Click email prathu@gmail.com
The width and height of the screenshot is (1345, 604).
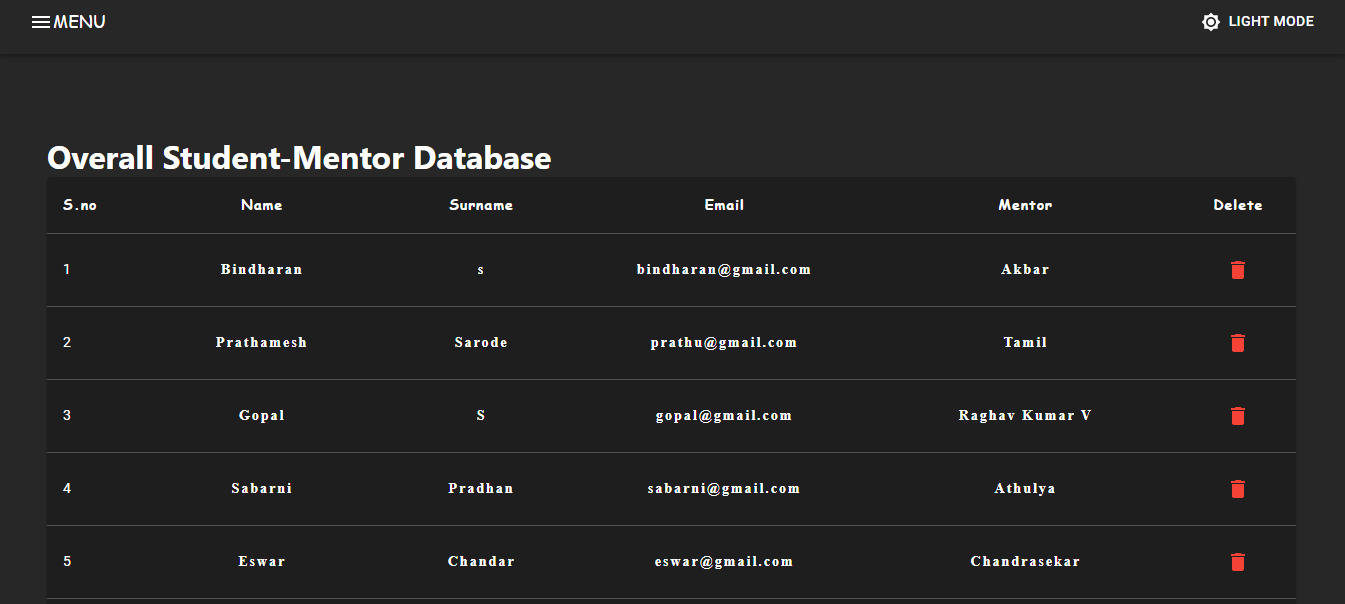(724, 343)
